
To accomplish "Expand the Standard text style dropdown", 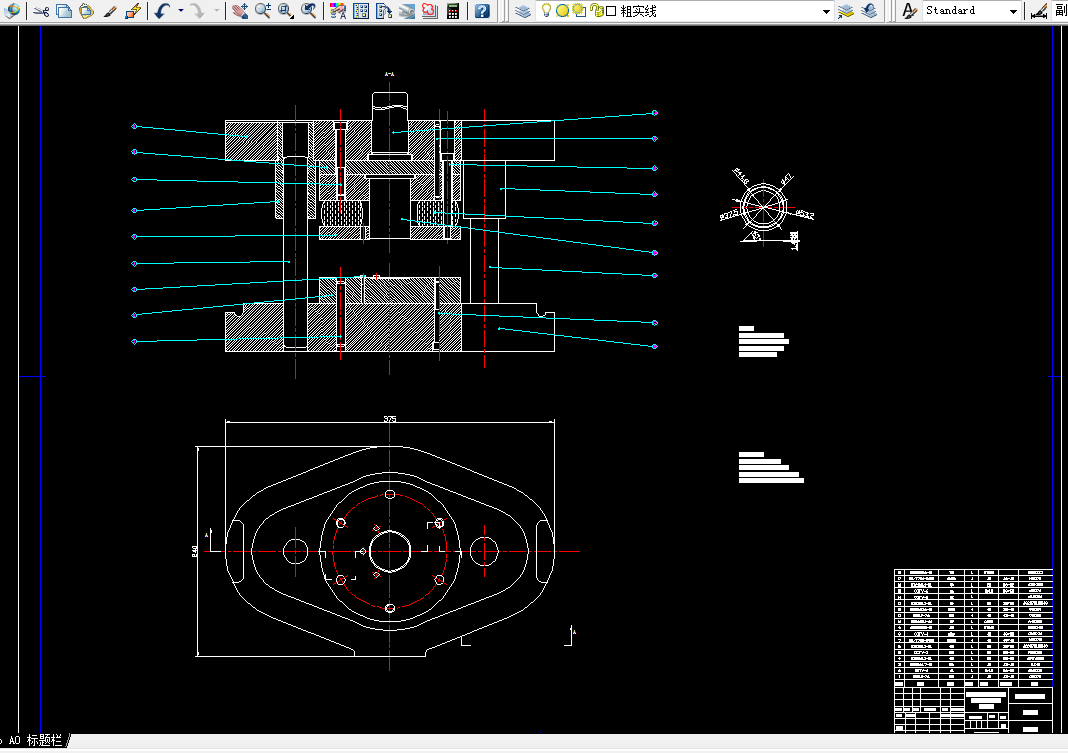I will (1014, 12).
